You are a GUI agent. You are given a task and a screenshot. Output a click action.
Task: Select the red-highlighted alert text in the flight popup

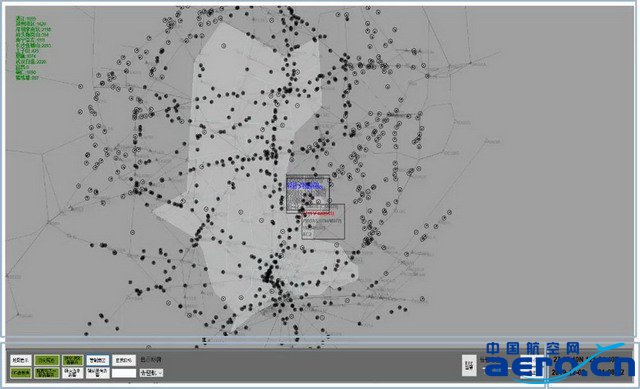pyautogui.click(x=320, y=213)
